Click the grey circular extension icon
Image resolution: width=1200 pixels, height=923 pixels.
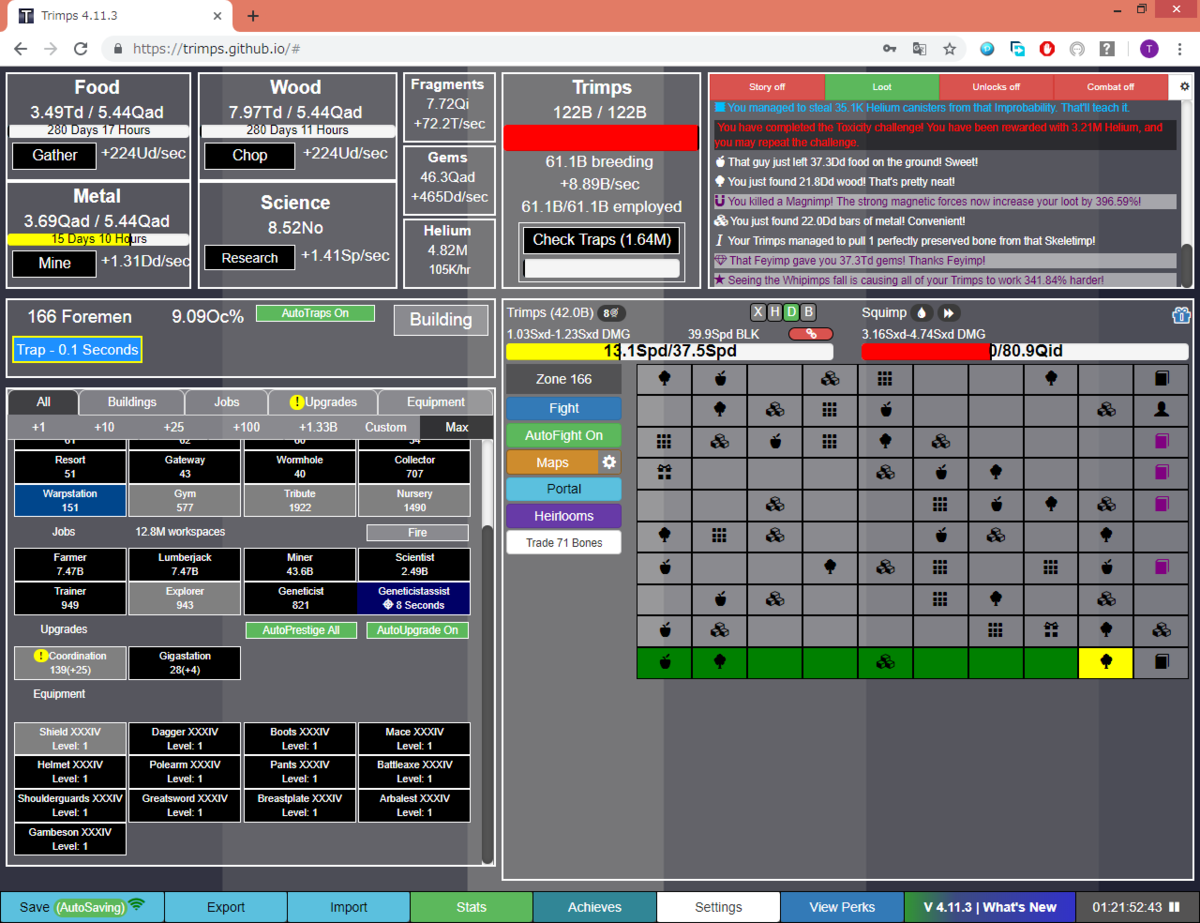click(x=1077, y=48)
